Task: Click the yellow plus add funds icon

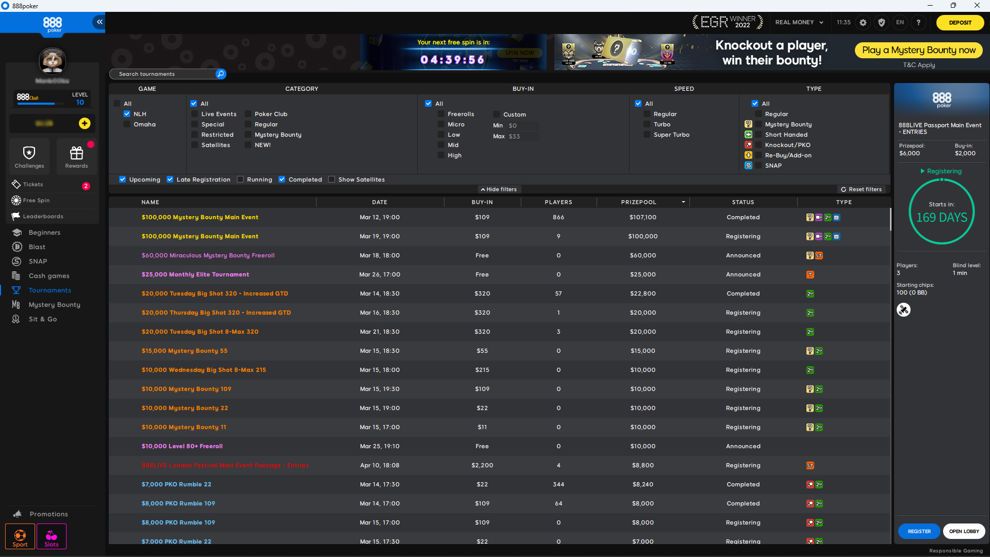Action: pyautogui.click(x=85, y=123)
